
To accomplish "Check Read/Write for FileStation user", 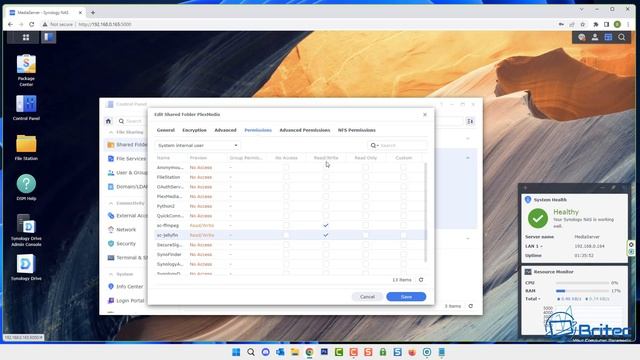I will (x=326, y=177).
